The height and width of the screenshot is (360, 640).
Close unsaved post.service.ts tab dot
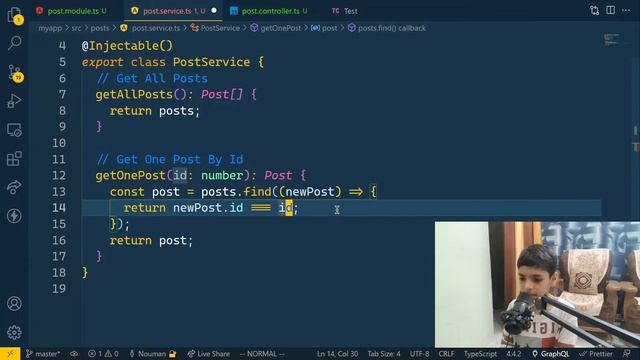214,11
